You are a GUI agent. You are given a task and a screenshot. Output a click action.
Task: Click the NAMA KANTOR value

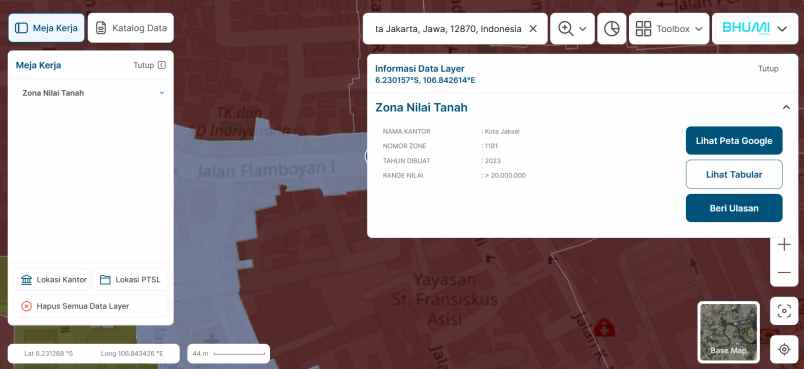(501, 132)
